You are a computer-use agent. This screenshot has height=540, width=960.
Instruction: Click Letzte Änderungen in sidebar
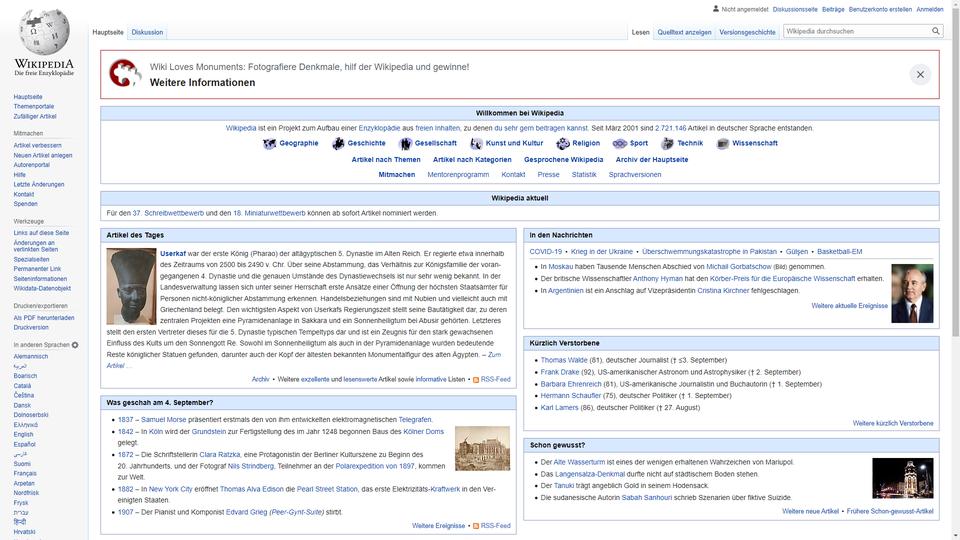39,184
